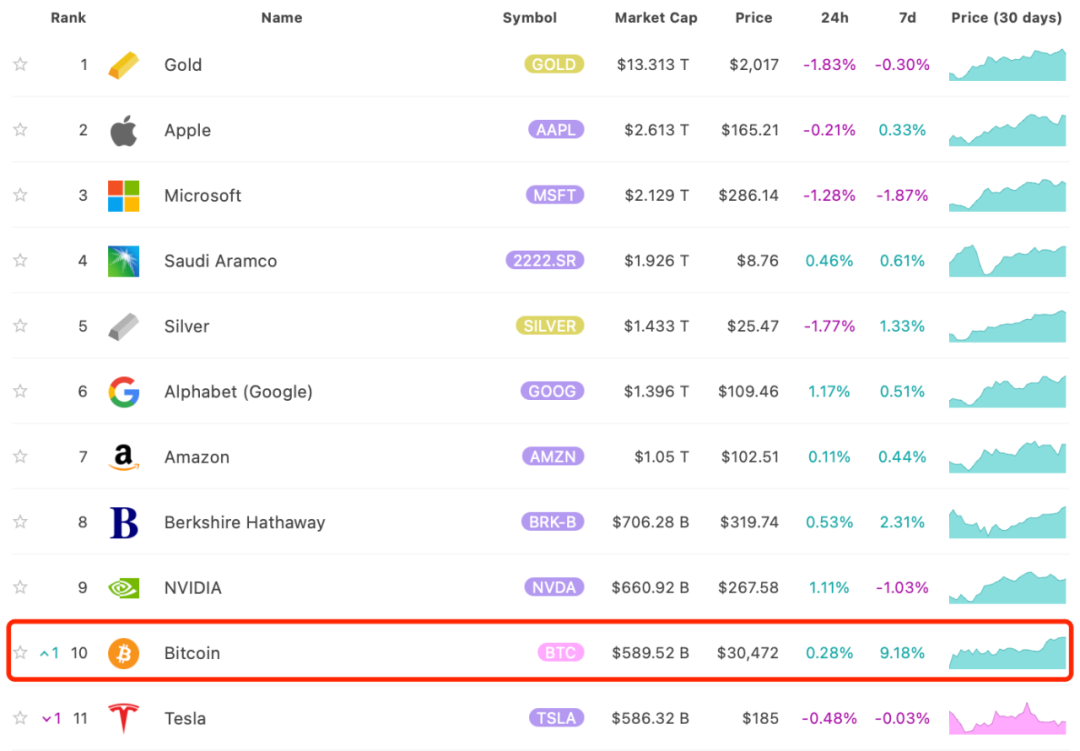Open the Tesla name link
1080x751 pixels.
point(186,718)
